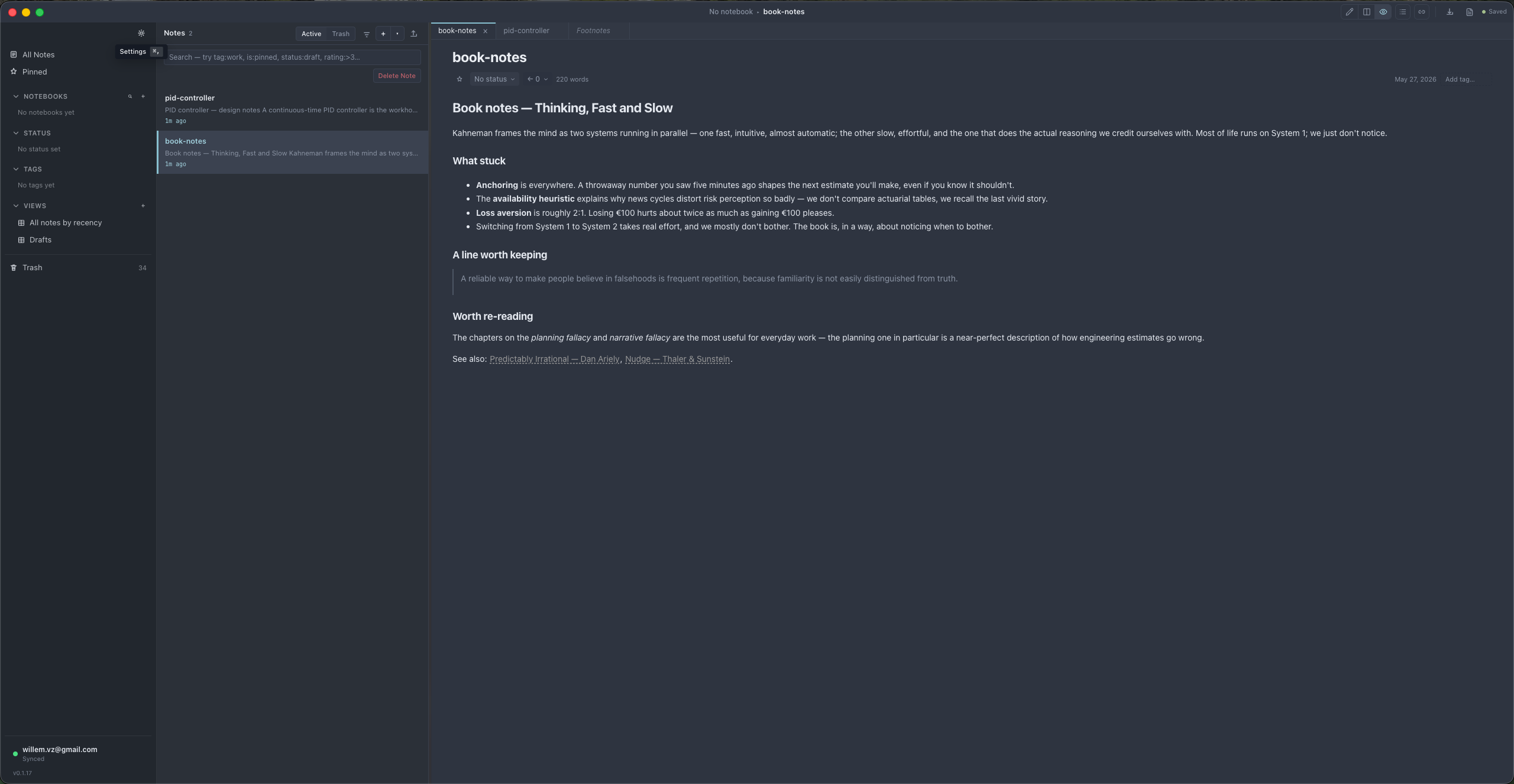Click the 220 words count

tap(572, 79)
